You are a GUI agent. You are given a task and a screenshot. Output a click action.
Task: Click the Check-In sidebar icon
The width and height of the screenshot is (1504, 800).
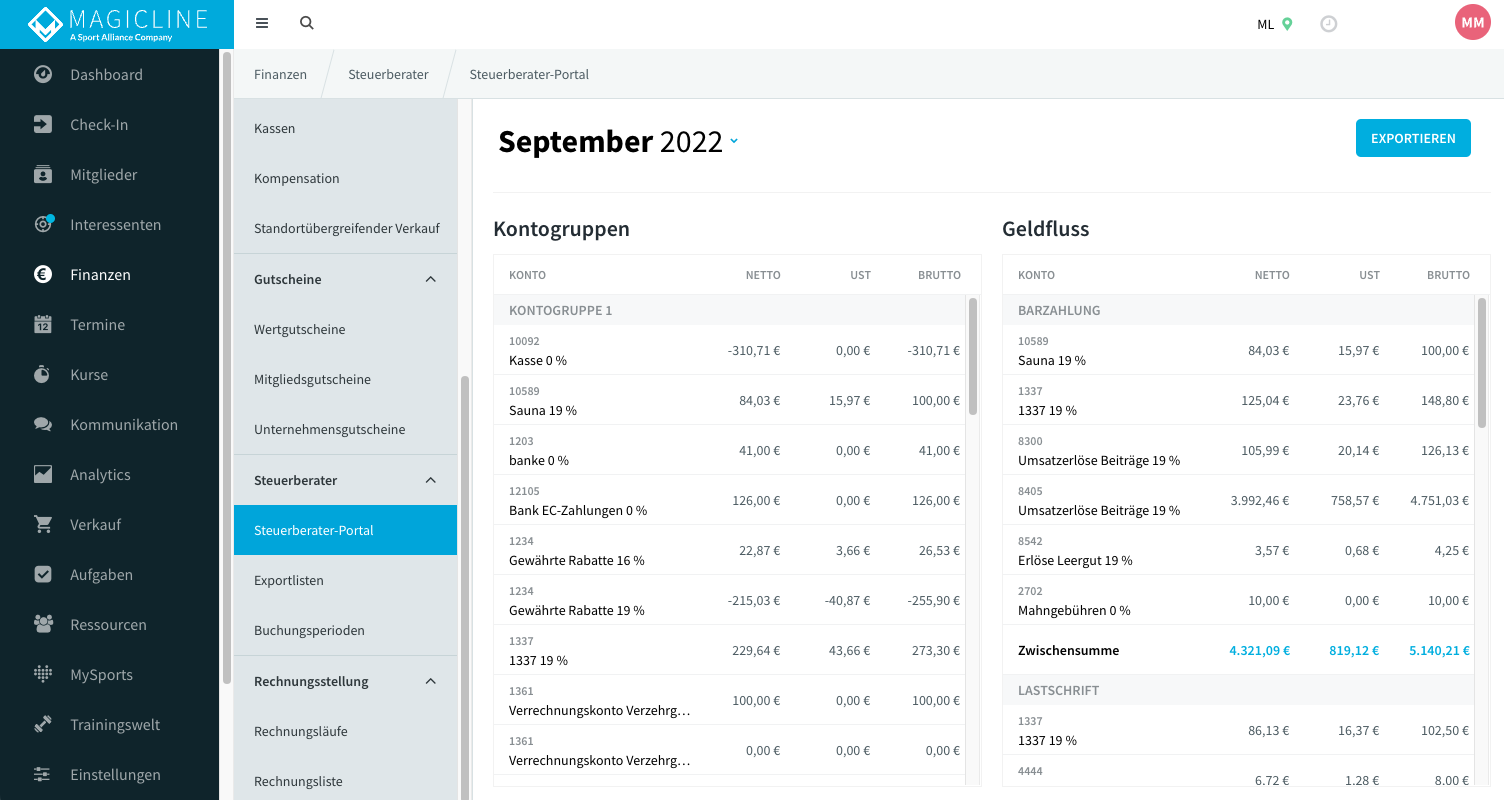(43, 124)
